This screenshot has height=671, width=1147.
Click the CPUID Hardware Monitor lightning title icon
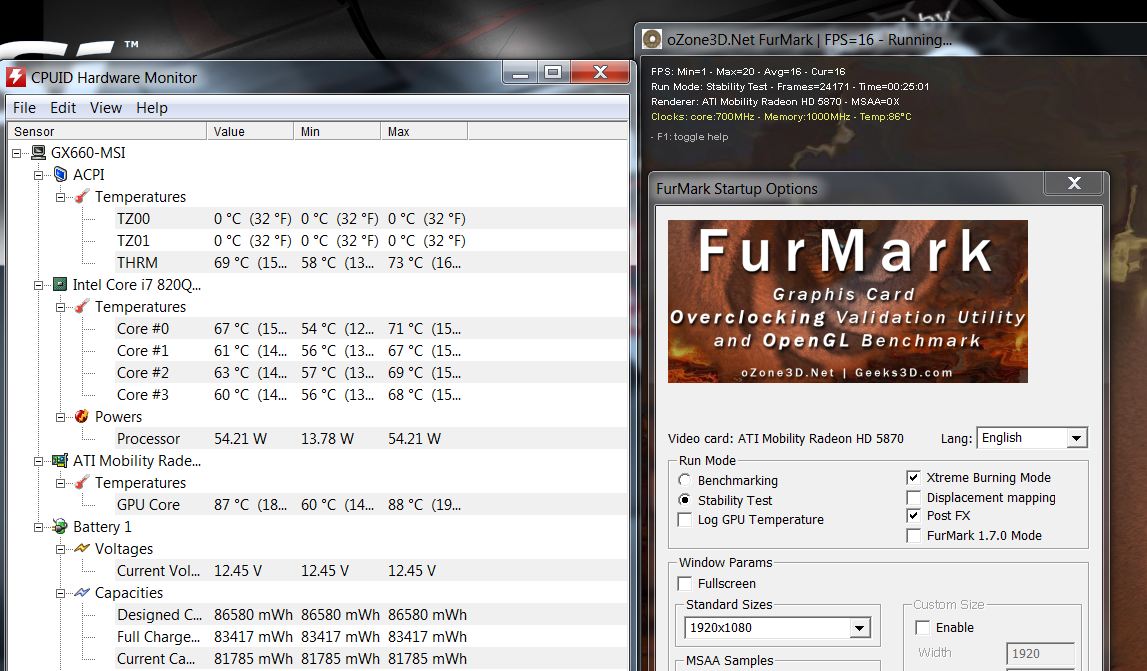point(16,77)
